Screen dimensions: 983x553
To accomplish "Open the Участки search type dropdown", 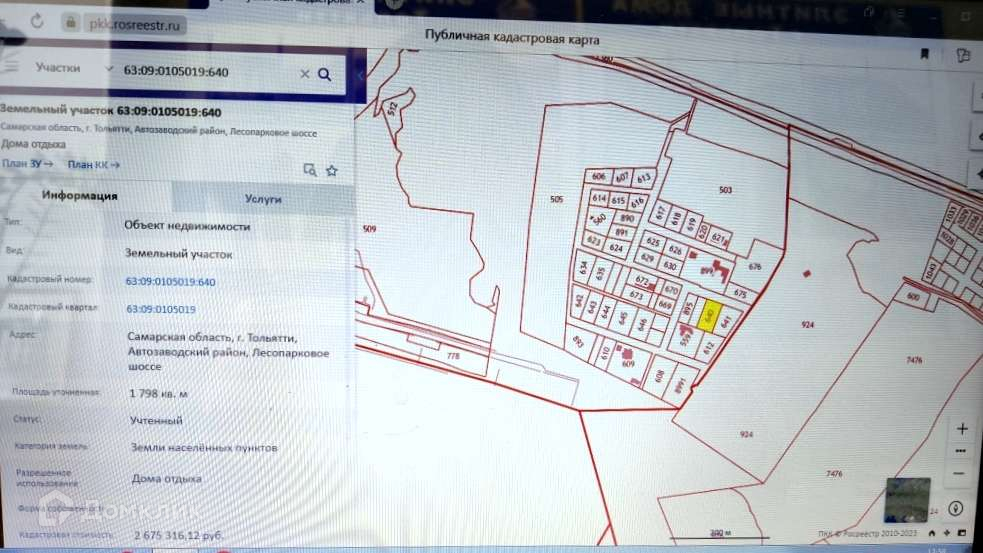I will click(x=74, y=68).
